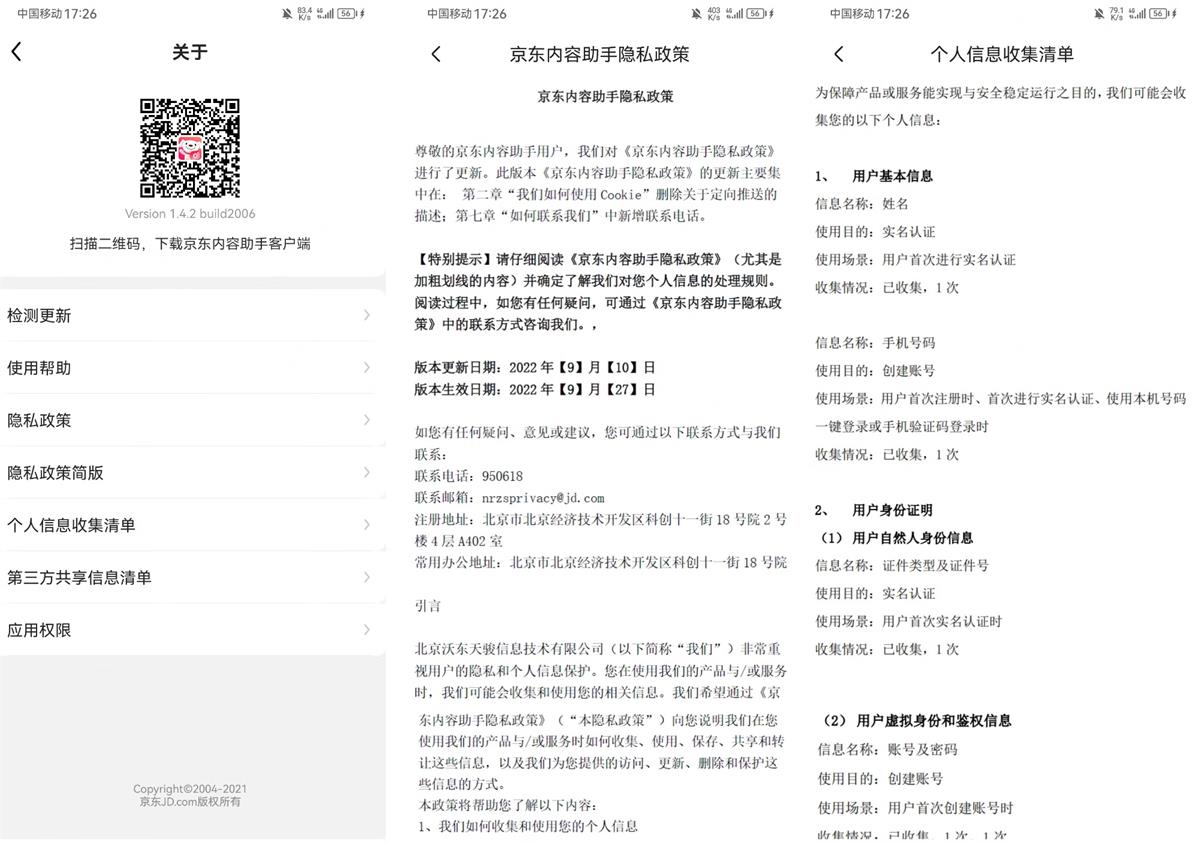Open 隐私政策 row
1200x843 pixels.
tap(192, 420)
